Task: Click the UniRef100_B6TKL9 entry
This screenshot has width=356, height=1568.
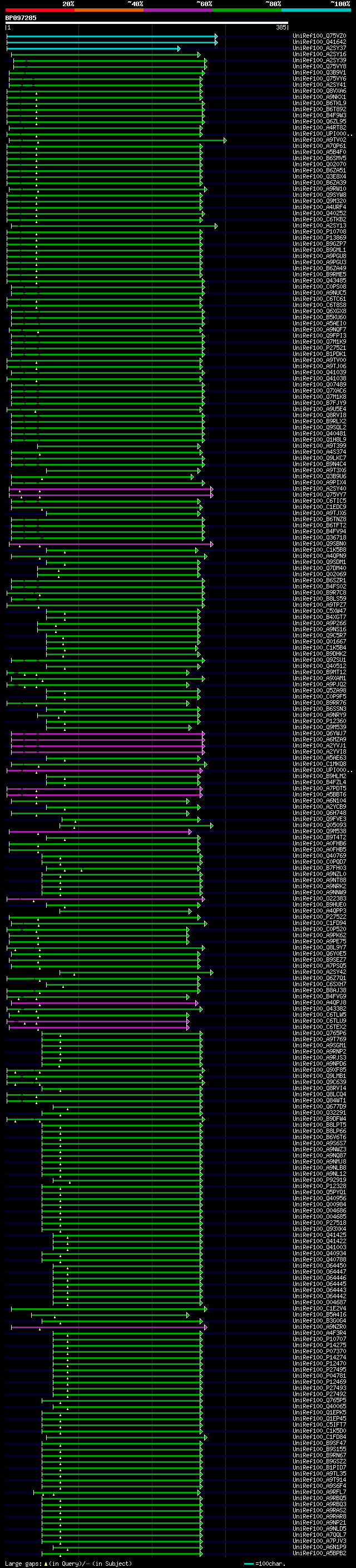Action: click(319, 103)
